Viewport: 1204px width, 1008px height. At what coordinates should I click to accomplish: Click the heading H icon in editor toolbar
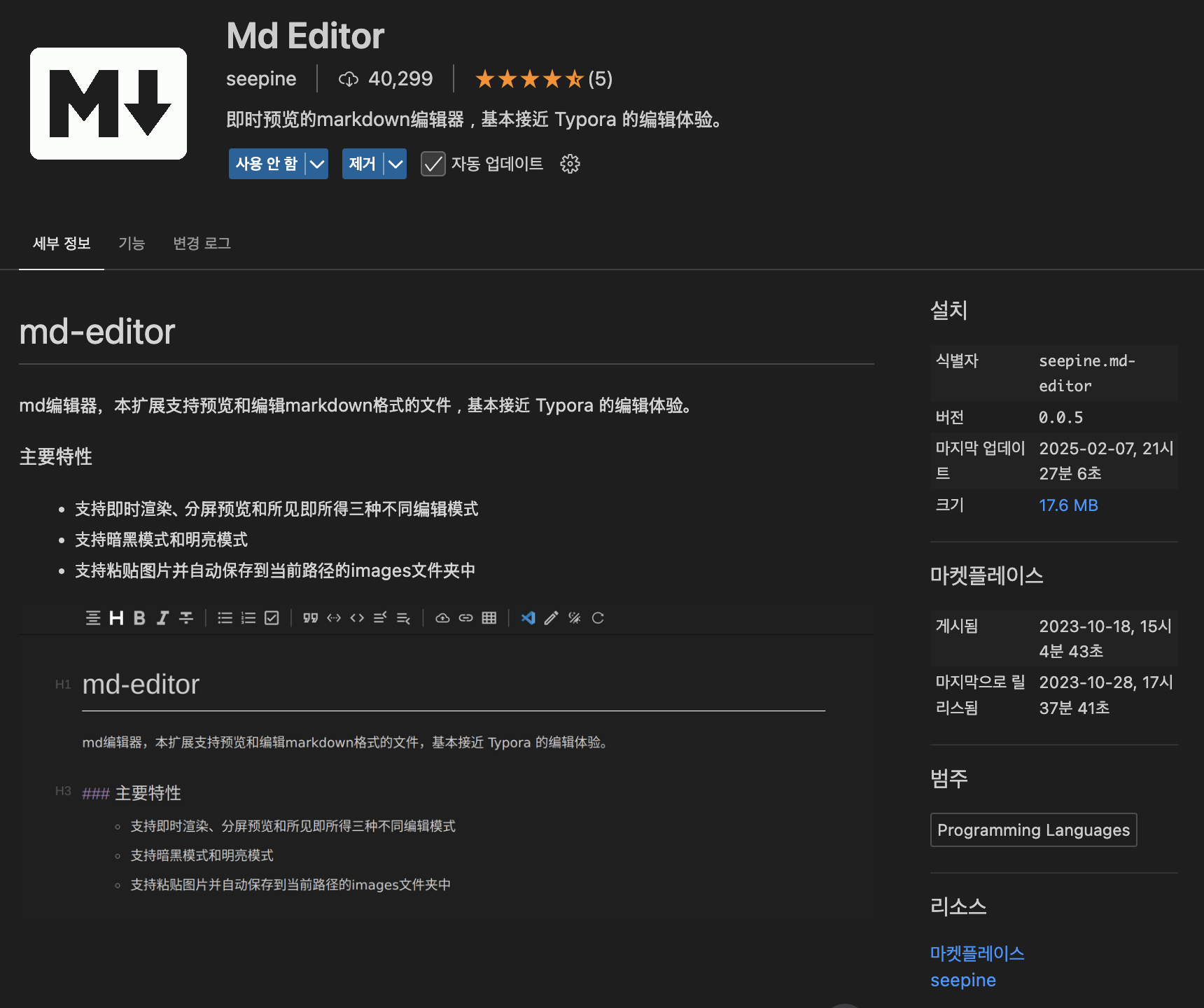[116, 618]
